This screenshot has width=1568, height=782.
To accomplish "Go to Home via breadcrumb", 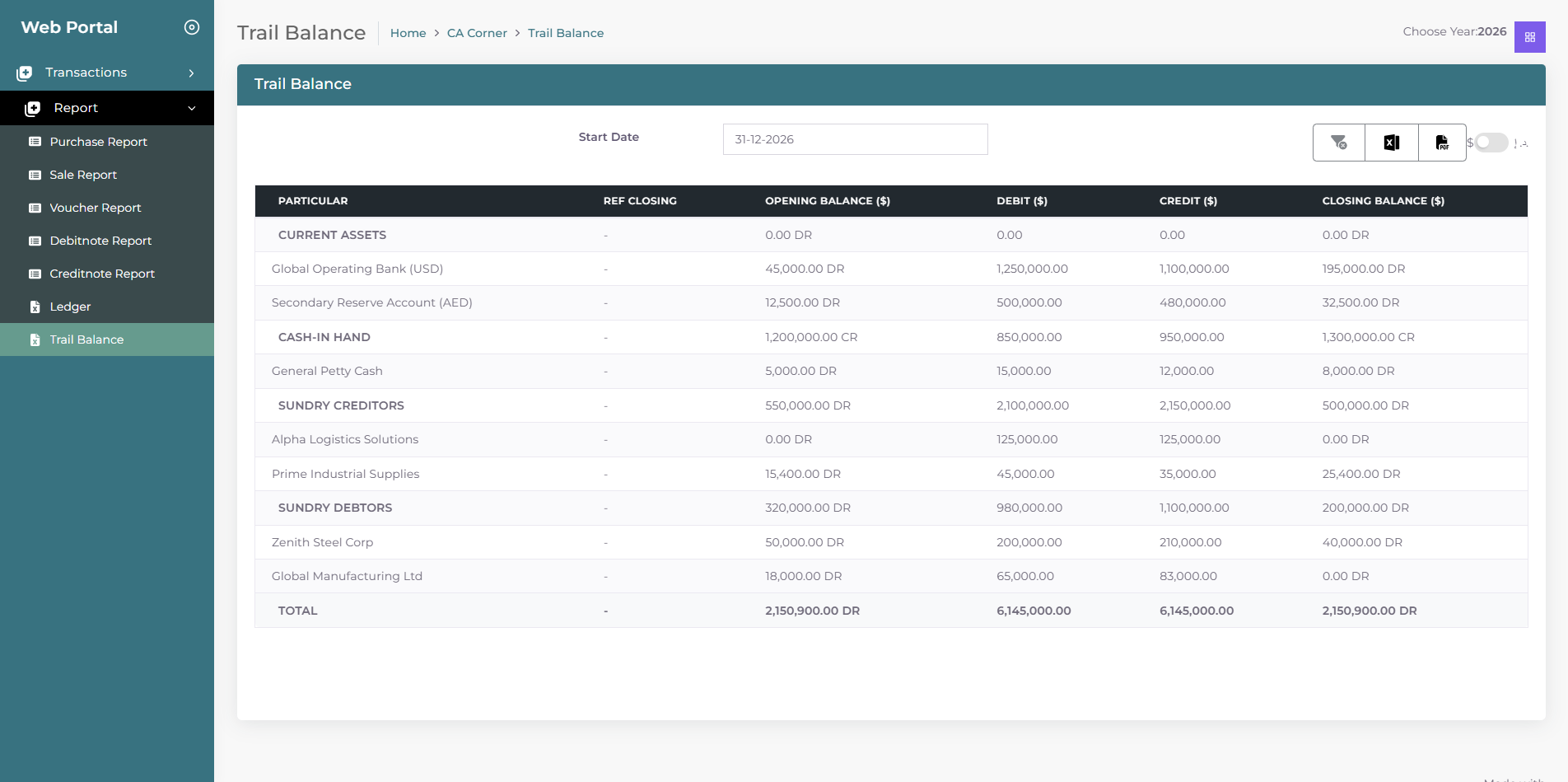I will (x=408, y=33).
